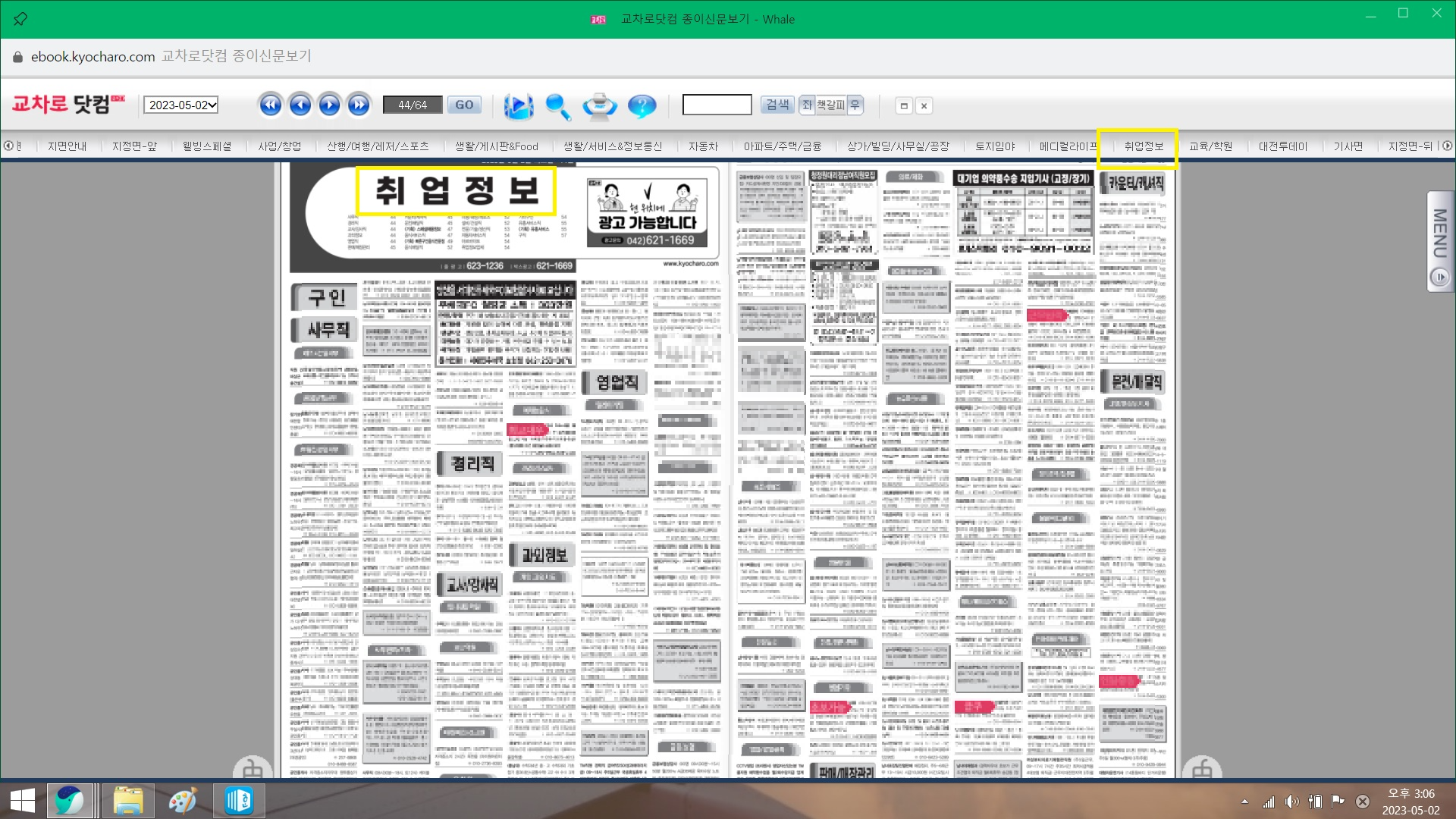
Task: Open the 자동차 section tab
Action: point(703,146)
